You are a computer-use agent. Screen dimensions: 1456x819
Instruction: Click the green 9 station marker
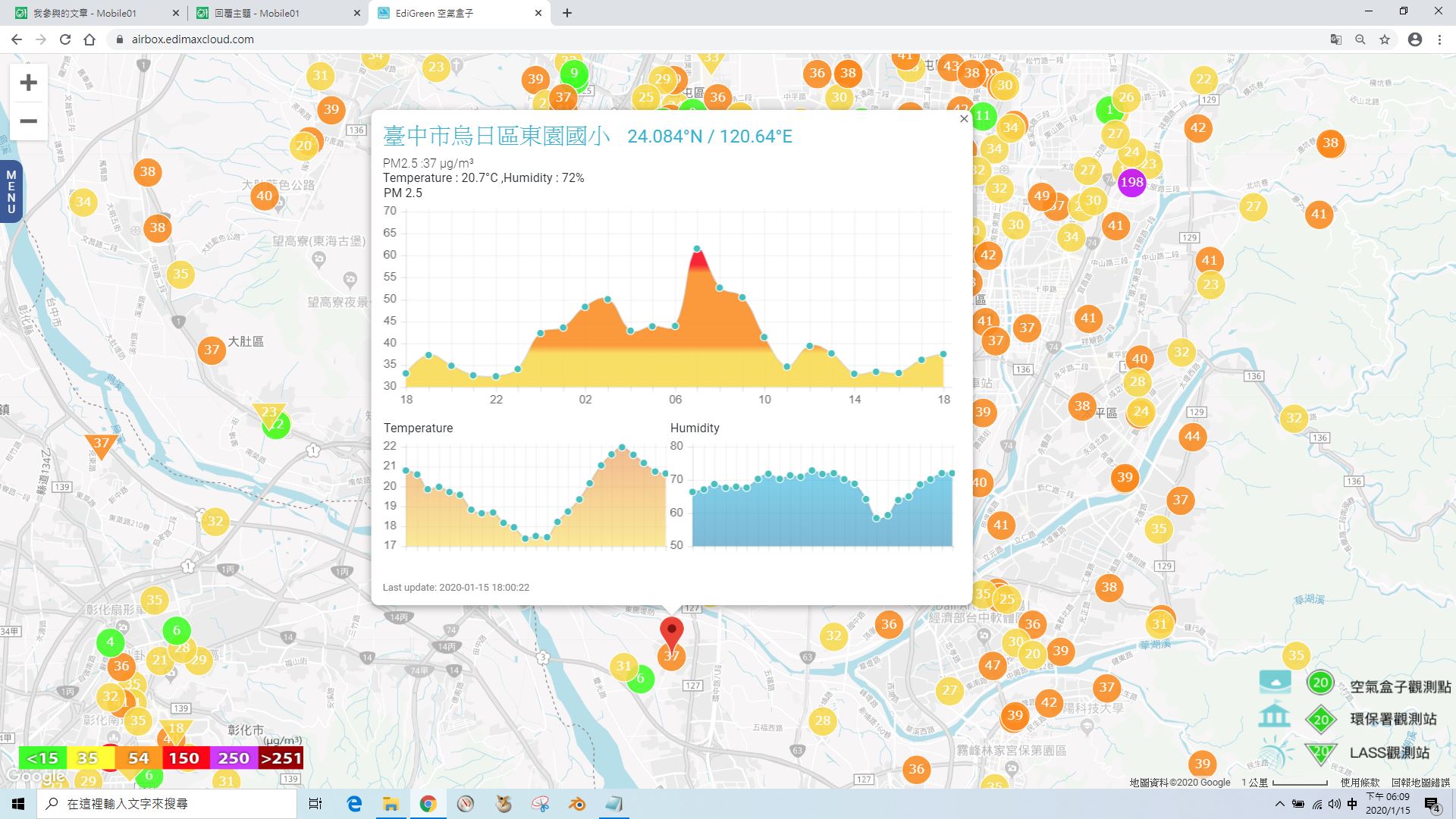pyautogui.click(x=574, y=74)
